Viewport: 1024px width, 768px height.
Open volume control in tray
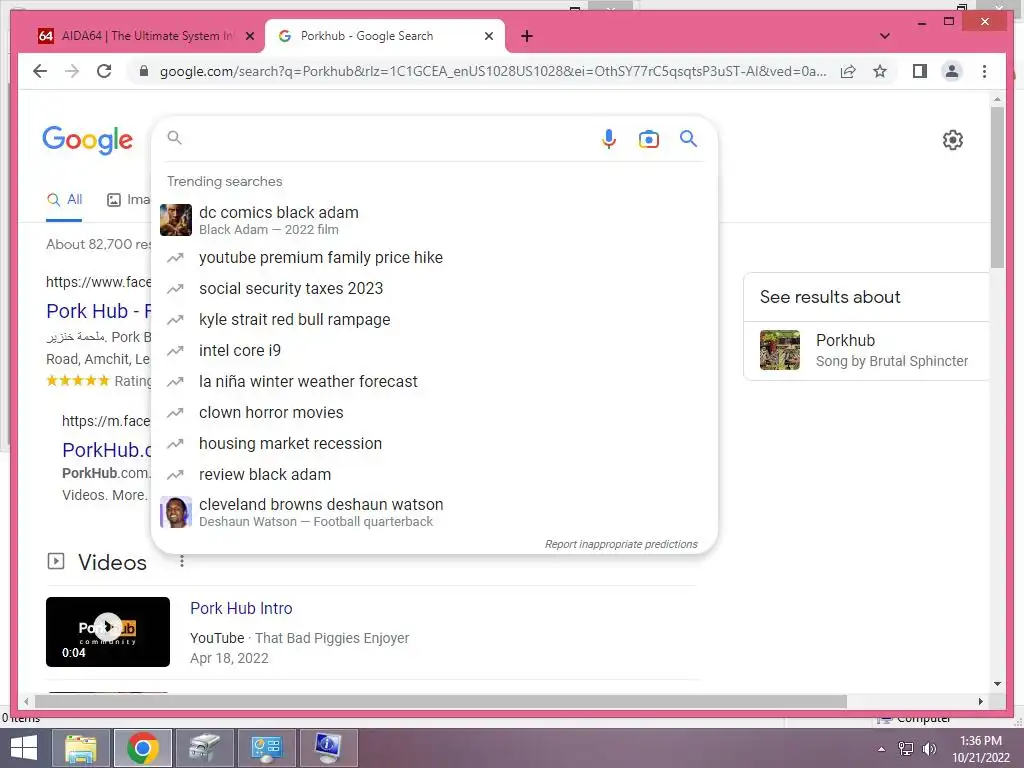tap(929, 748)
